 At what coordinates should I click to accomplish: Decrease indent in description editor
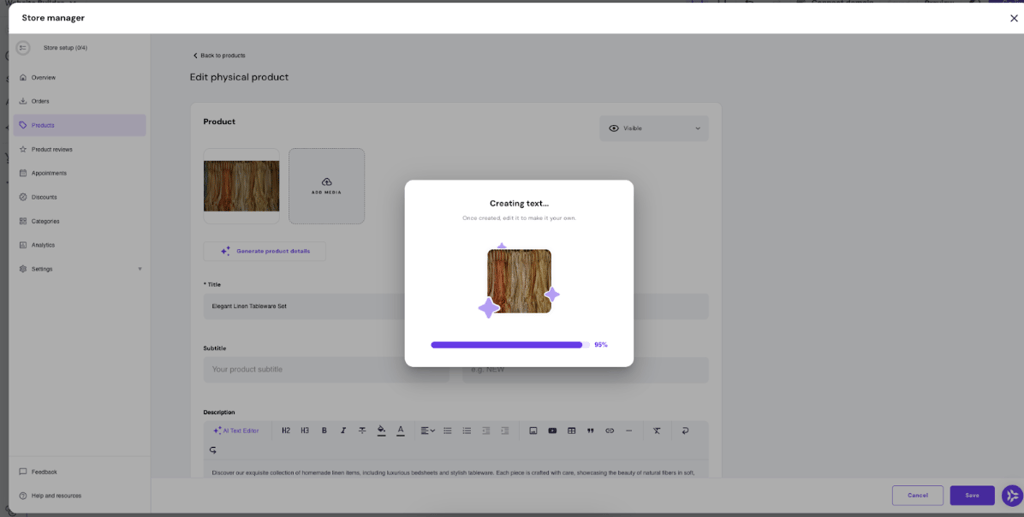[x=486, y=431]
